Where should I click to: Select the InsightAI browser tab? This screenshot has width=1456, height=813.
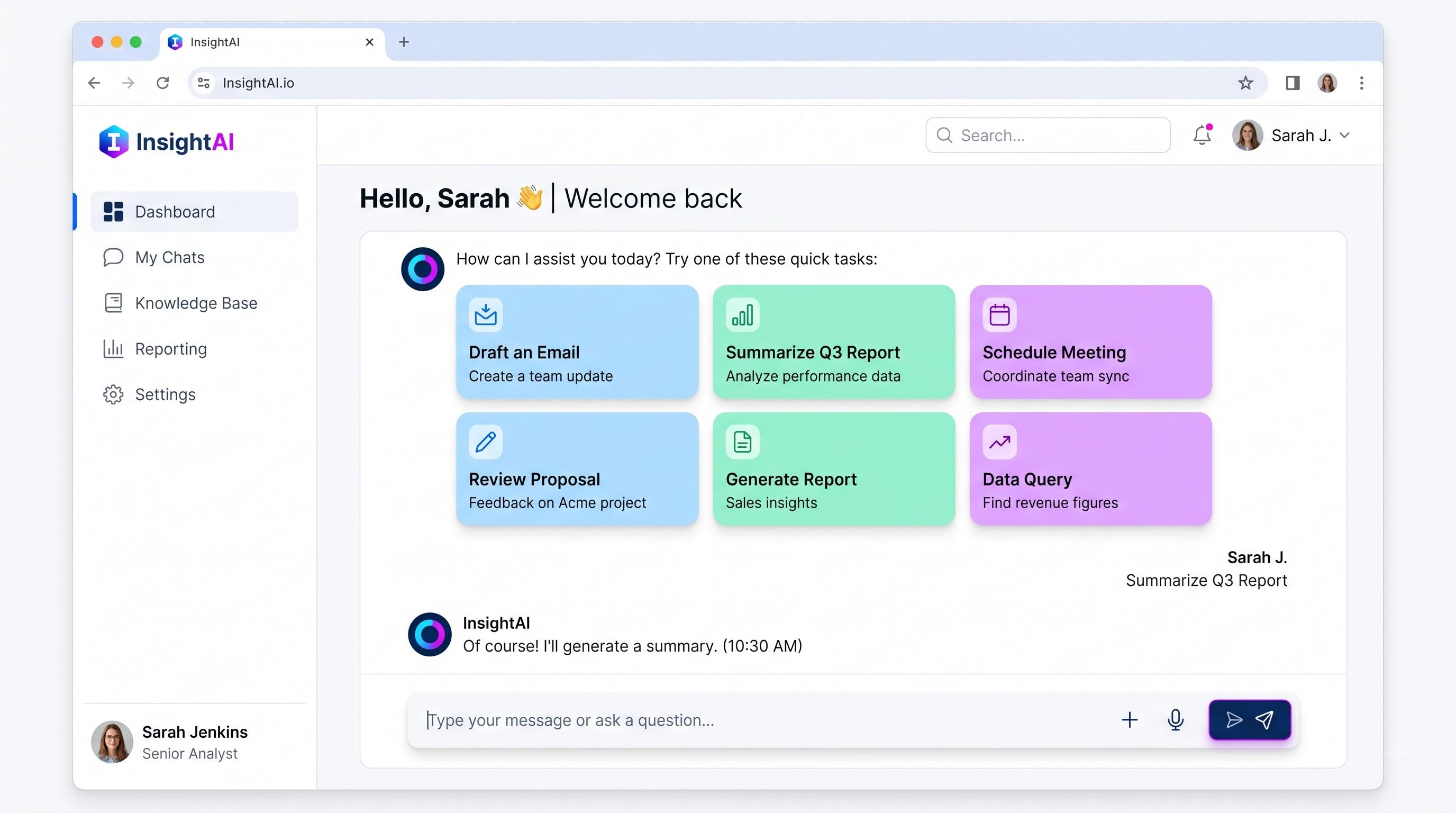pos(272,42)
